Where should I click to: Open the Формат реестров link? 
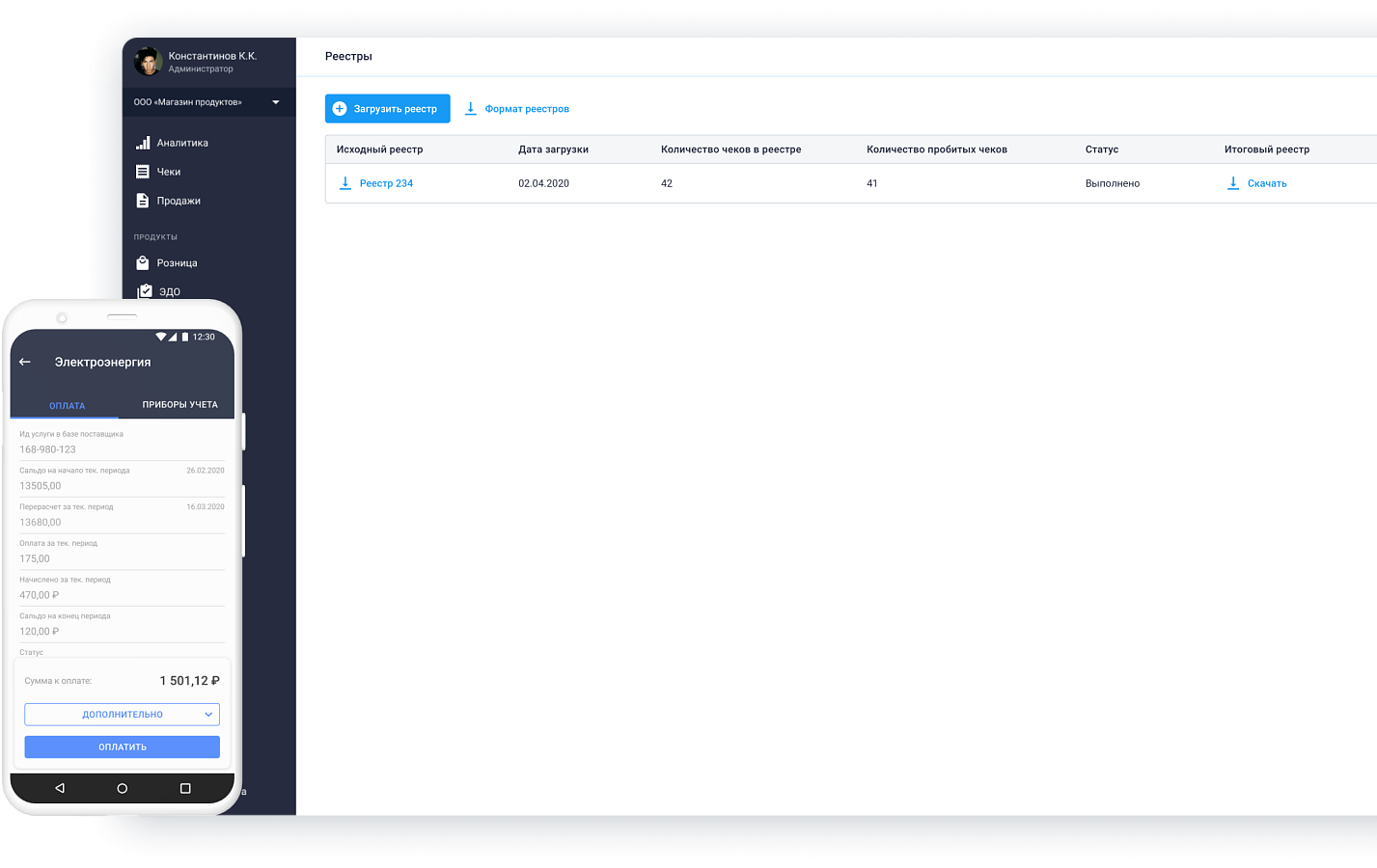click(x=527, y=109)
